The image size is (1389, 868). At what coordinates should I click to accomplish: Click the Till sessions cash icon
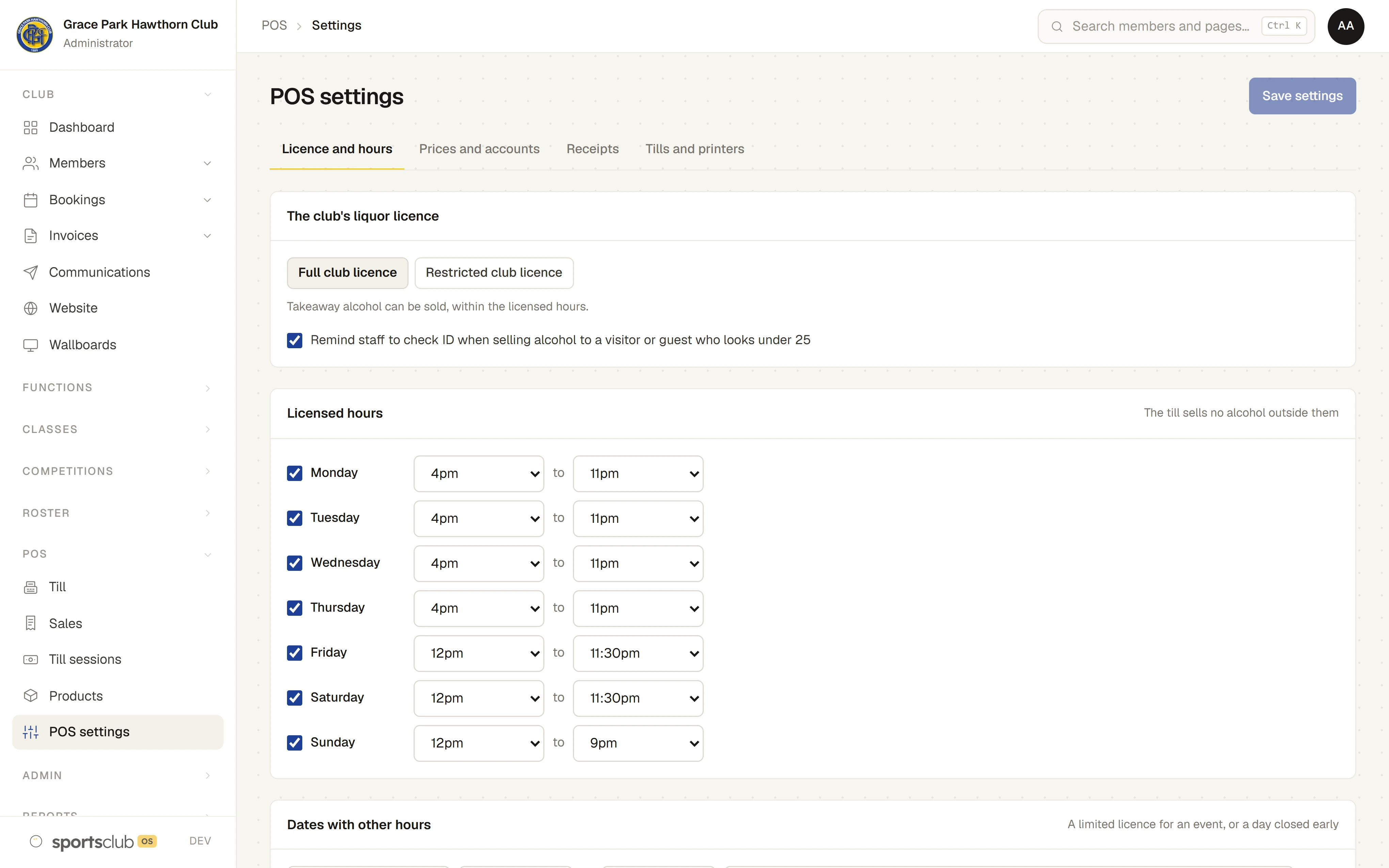click(x=30, y=660)
